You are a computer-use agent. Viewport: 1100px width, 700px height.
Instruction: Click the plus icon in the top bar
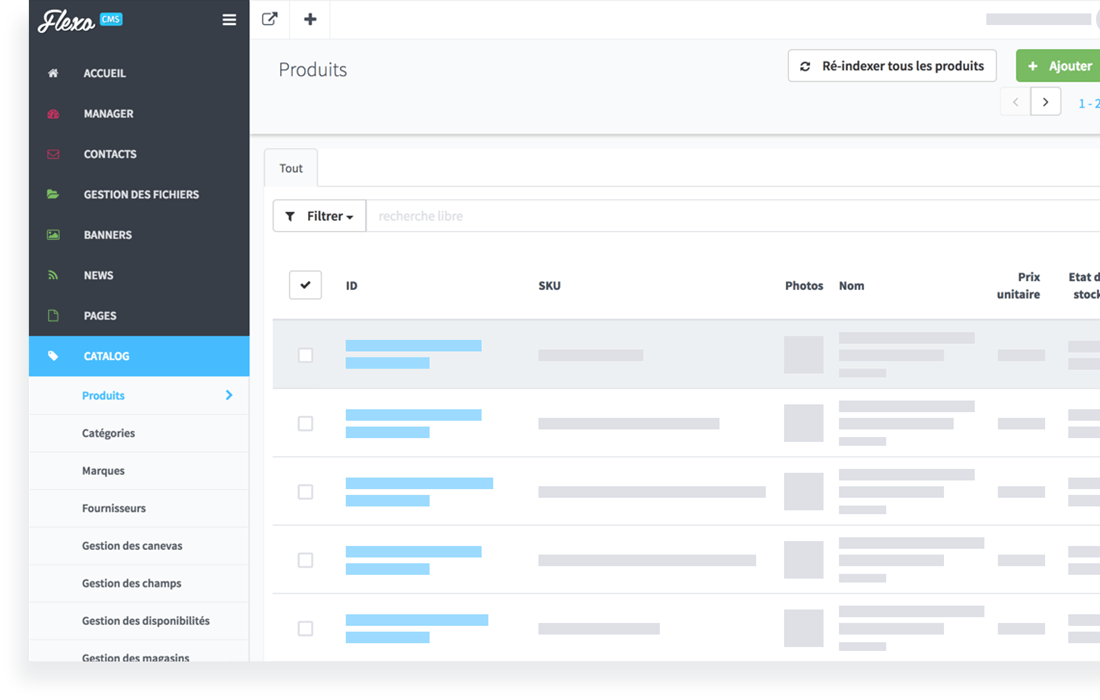point(310,19)
